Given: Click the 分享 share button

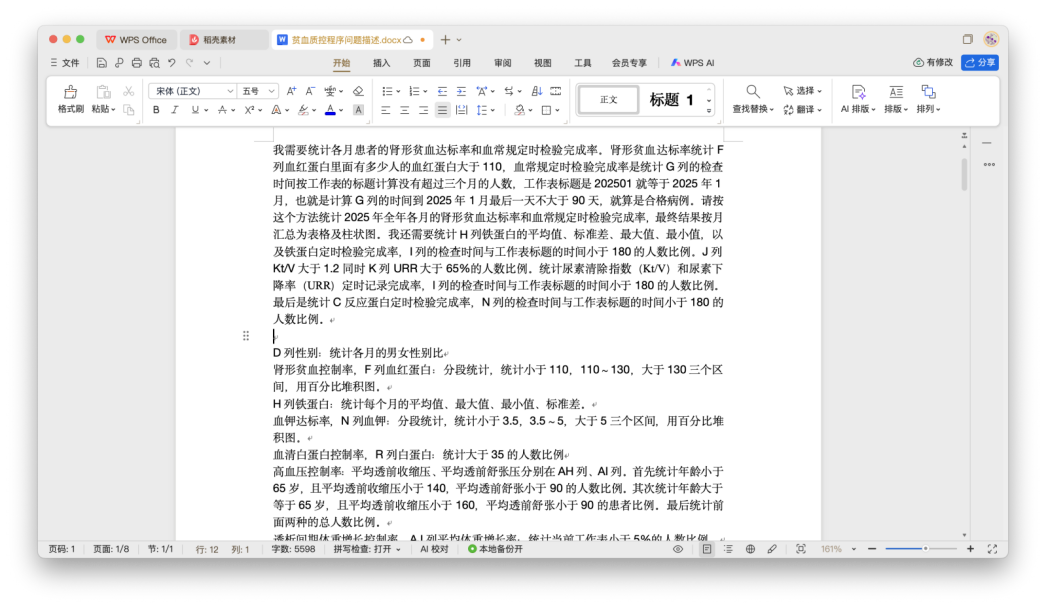Looking at the screenshot, I should point(980,62).
